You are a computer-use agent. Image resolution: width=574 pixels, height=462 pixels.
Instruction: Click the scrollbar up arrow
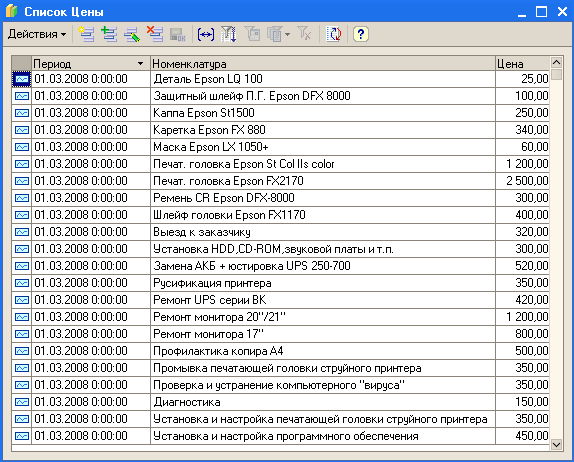coord(556,63)
